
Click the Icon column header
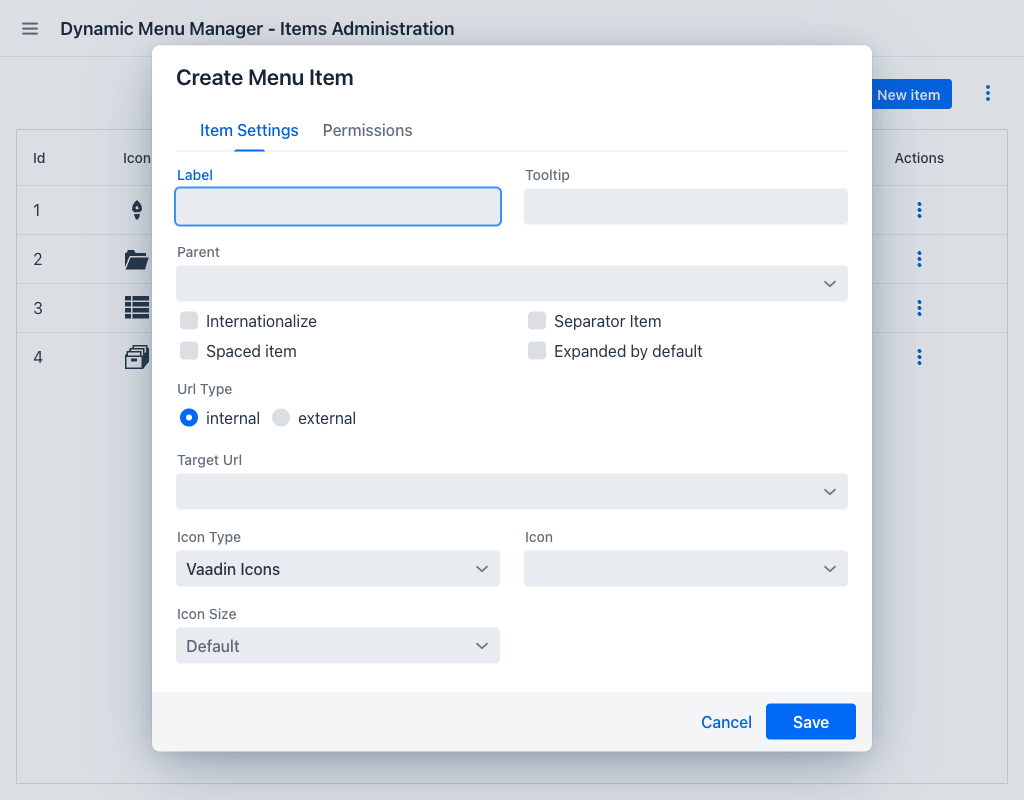click(x=136, y=158)
